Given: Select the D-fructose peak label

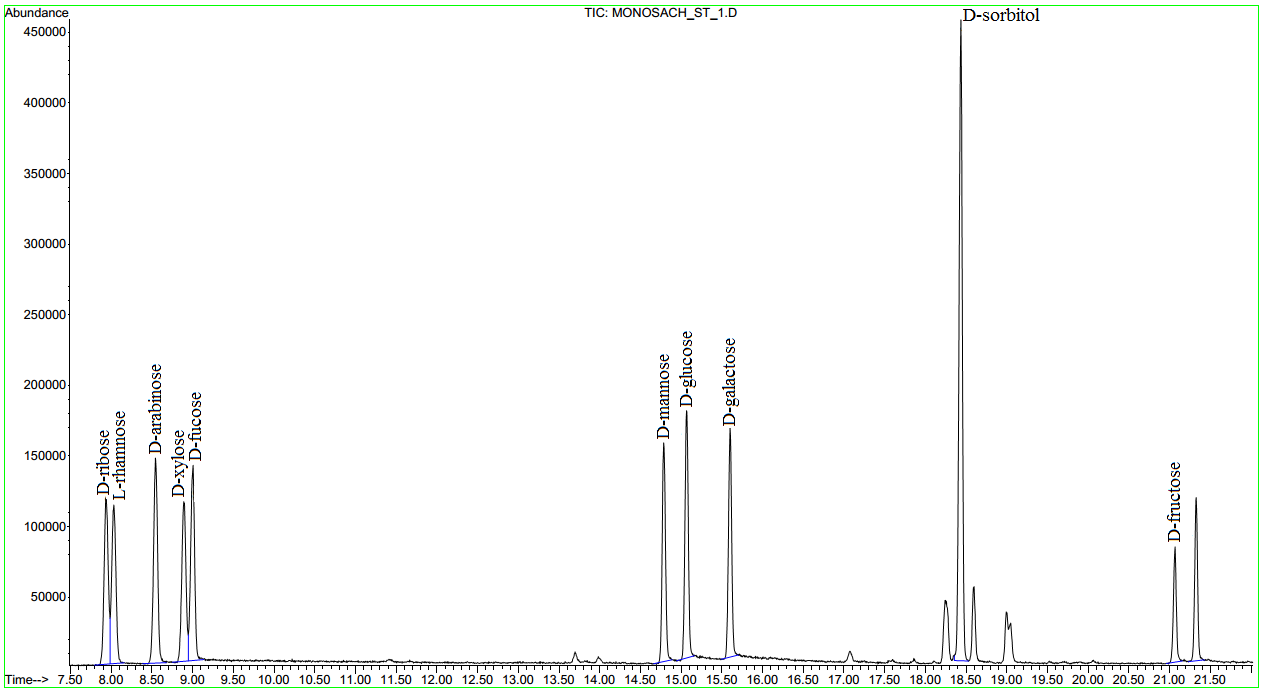Looking at the screenshot, I should 1174,501.
